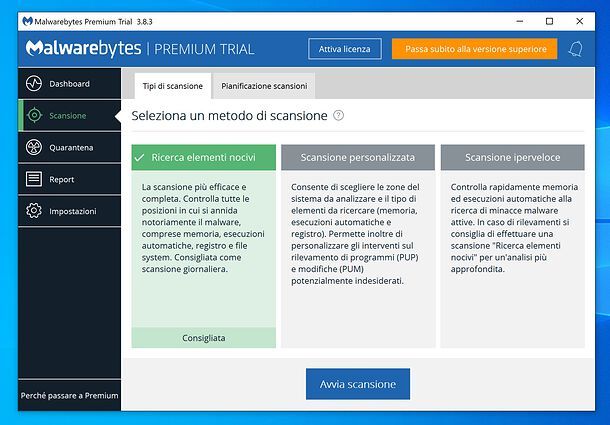This screenshot has width=610, height=425.
Task: Click Scansione personalizzata description text
Action: tap(355, 234)
